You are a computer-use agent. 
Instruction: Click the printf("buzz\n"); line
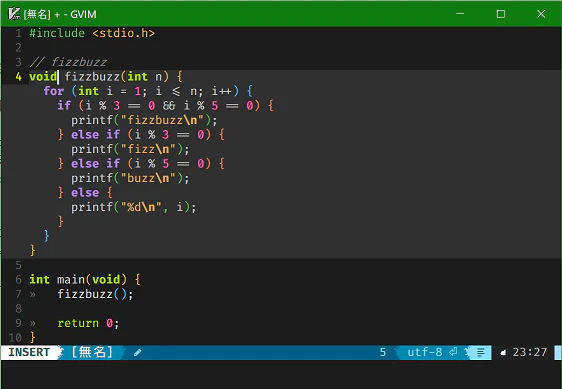(x=130, y=178)
